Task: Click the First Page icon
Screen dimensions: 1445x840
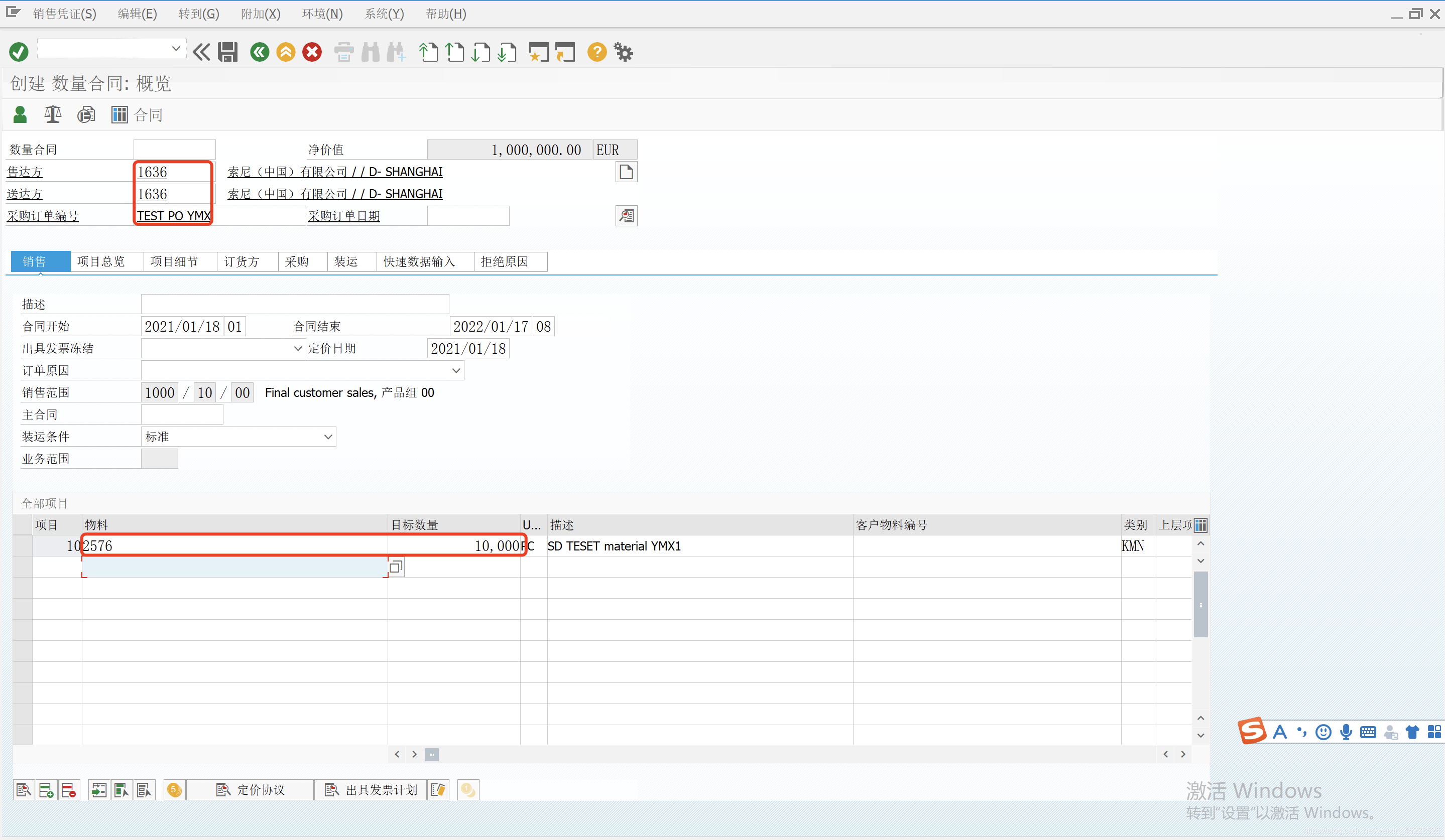Action: point(428,52)
